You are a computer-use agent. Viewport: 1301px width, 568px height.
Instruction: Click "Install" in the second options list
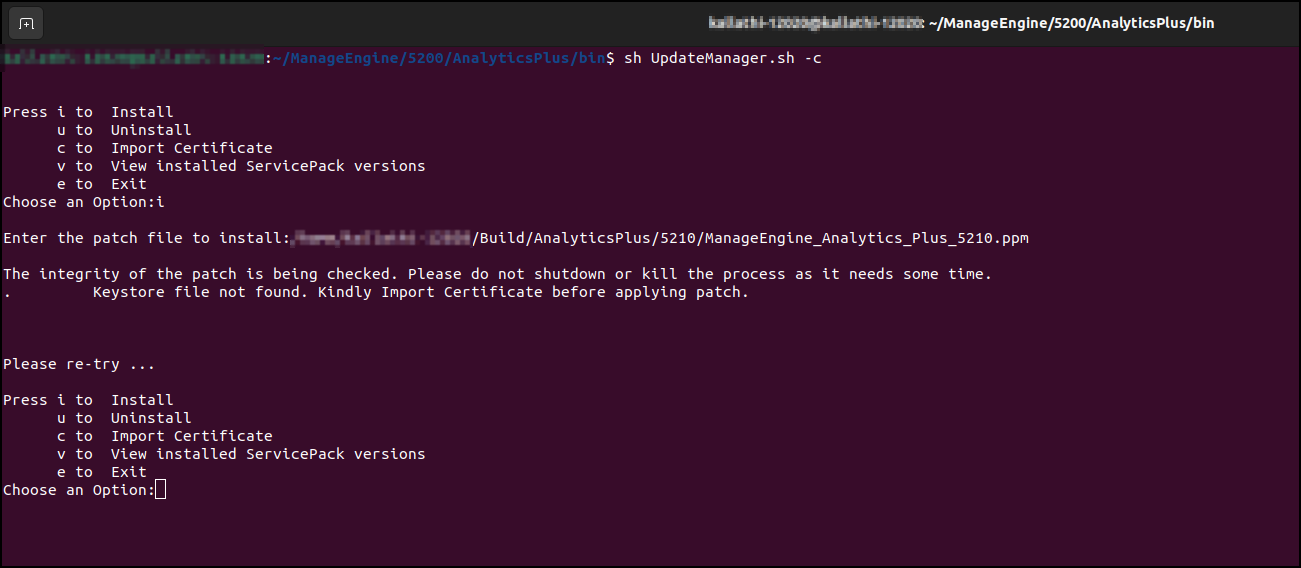(x=142, y=400)
